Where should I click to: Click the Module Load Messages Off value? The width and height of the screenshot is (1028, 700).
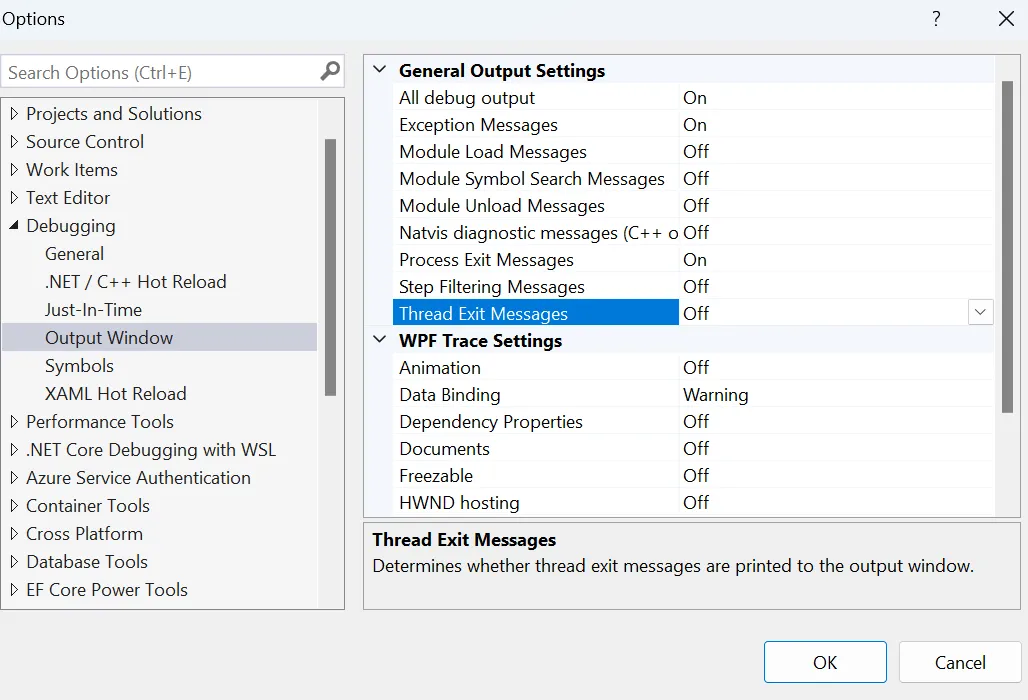(696, 152)
